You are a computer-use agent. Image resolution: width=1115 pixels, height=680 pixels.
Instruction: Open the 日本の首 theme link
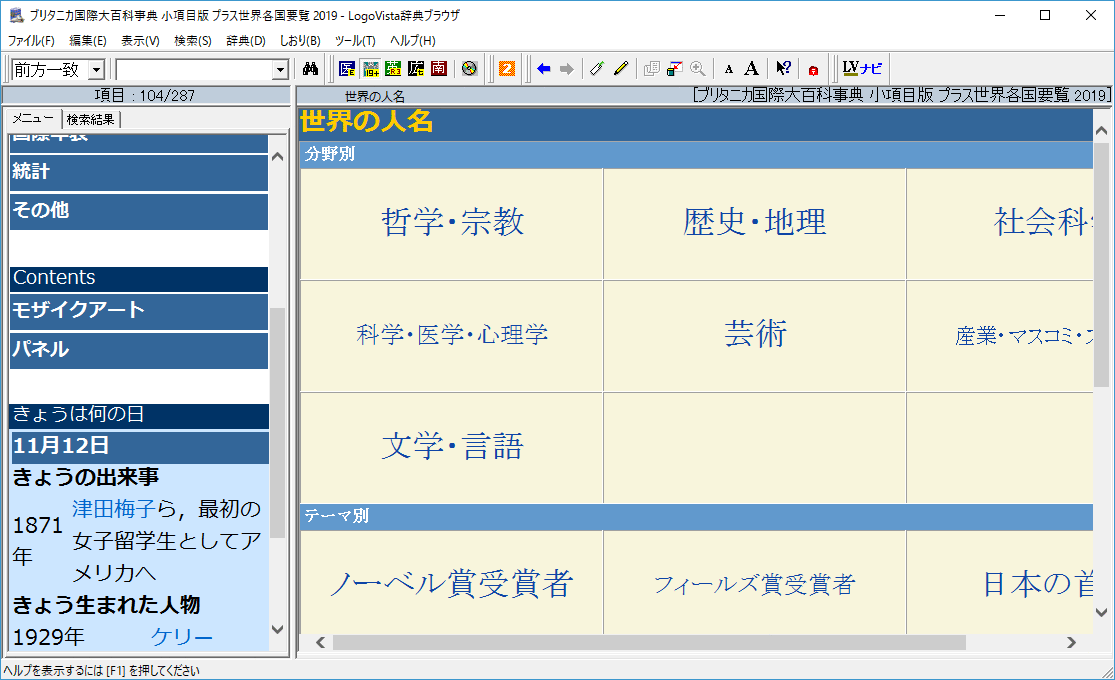1037,583
